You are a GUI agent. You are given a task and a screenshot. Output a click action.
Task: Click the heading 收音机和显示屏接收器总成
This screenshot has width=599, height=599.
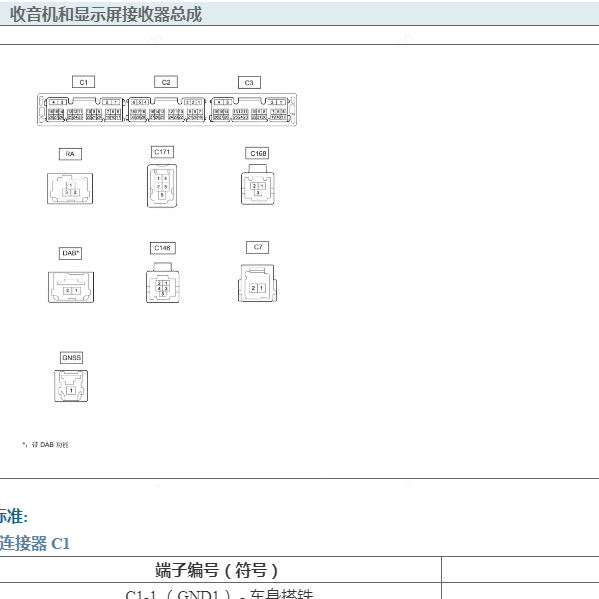[x=106, y=15]
